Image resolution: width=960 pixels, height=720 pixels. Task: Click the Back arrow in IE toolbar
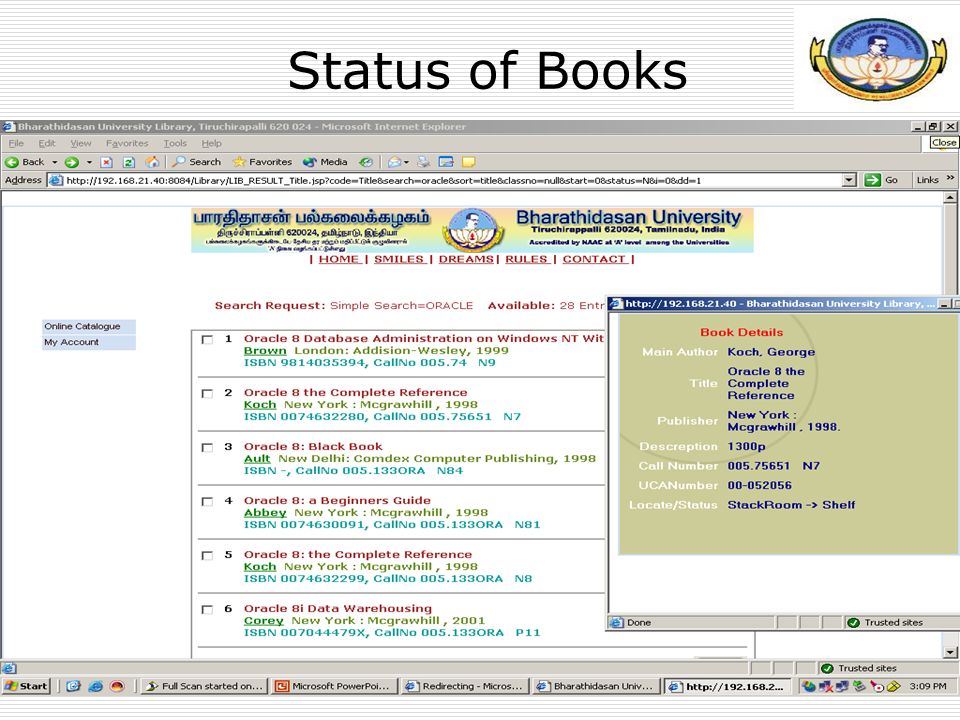pos(12,162)
